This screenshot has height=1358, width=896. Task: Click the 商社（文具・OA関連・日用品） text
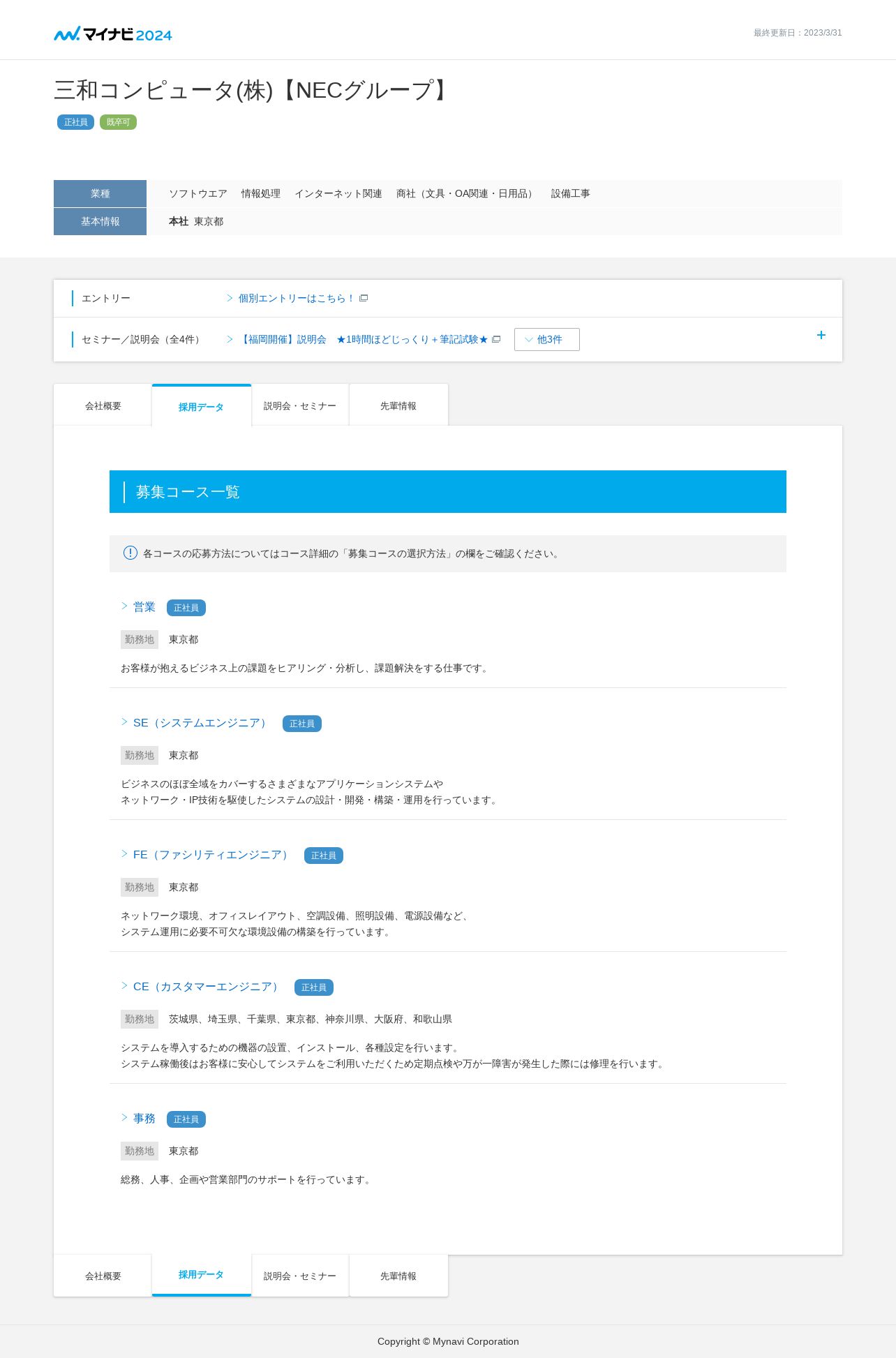tap(467, 193)
